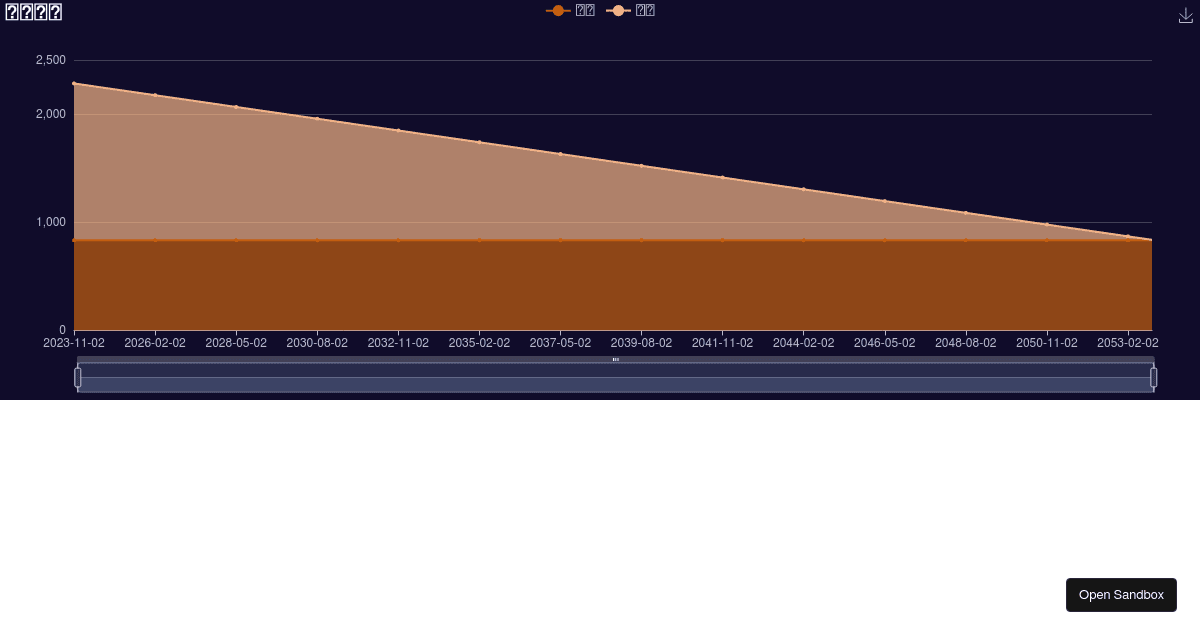Viewport: 1200px width, 630px height.
Task: Click the right handle of the zoom slider
Action: point(1154,377)
